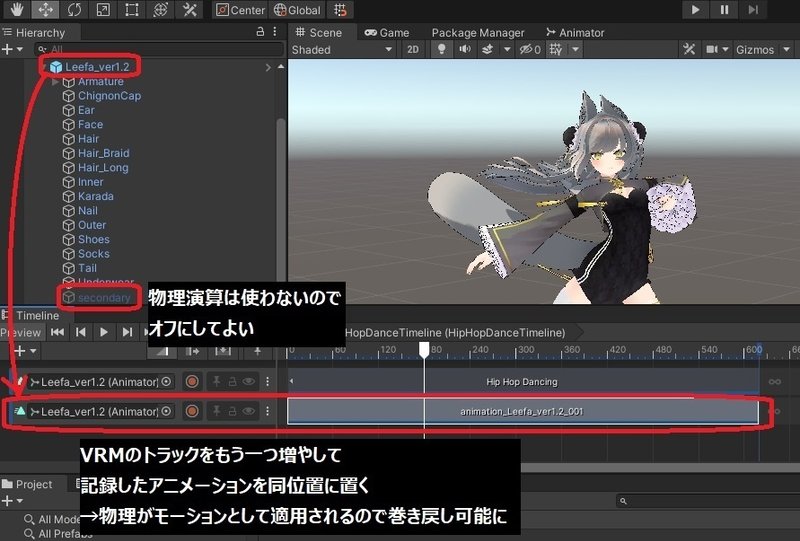Open the Animator tab
The width and height of the screenshot is (800, 541).
[575, 33]
